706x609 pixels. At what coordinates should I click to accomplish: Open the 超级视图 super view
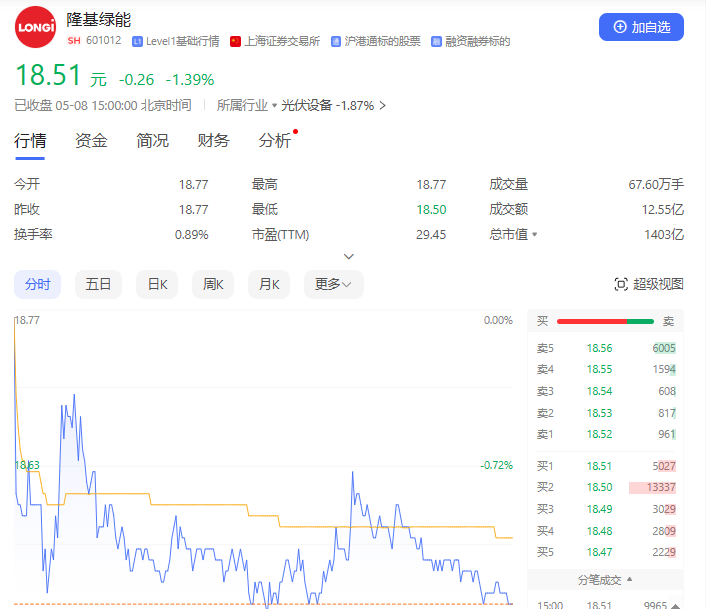click(x=649, y=284)
